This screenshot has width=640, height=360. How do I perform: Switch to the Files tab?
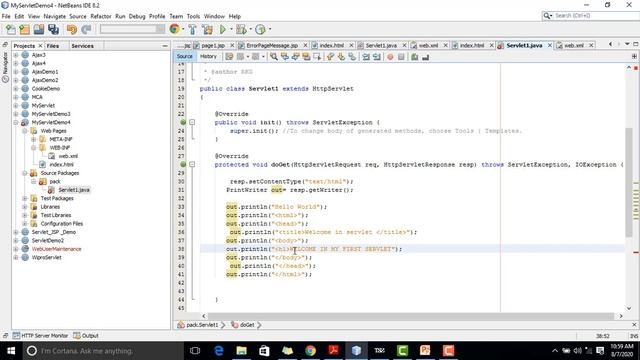pos(53,46)
